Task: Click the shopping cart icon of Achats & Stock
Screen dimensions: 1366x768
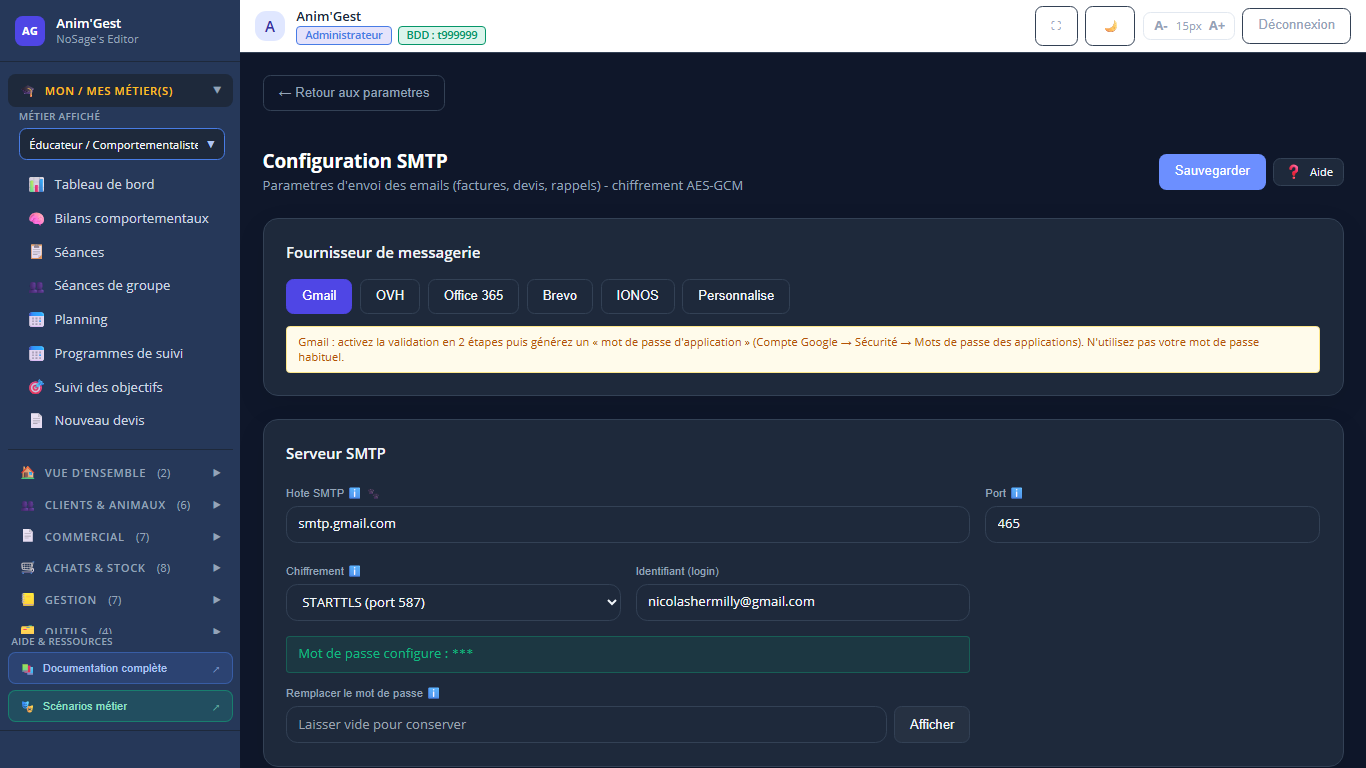Action: coord(28,568)
